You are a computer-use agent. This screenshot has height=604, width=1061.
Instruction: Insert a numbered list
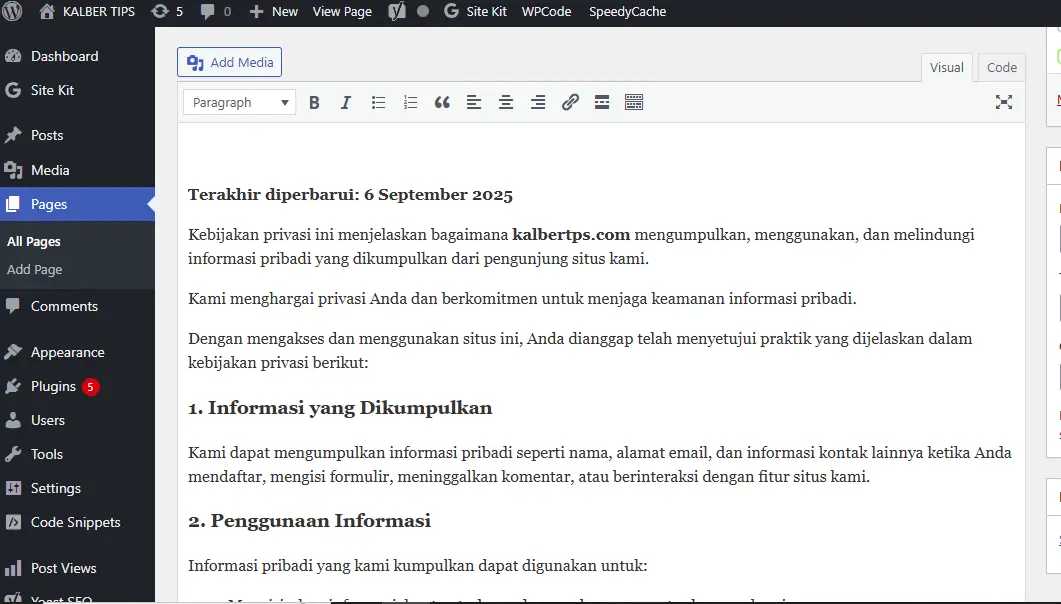[x=410, y=102]
